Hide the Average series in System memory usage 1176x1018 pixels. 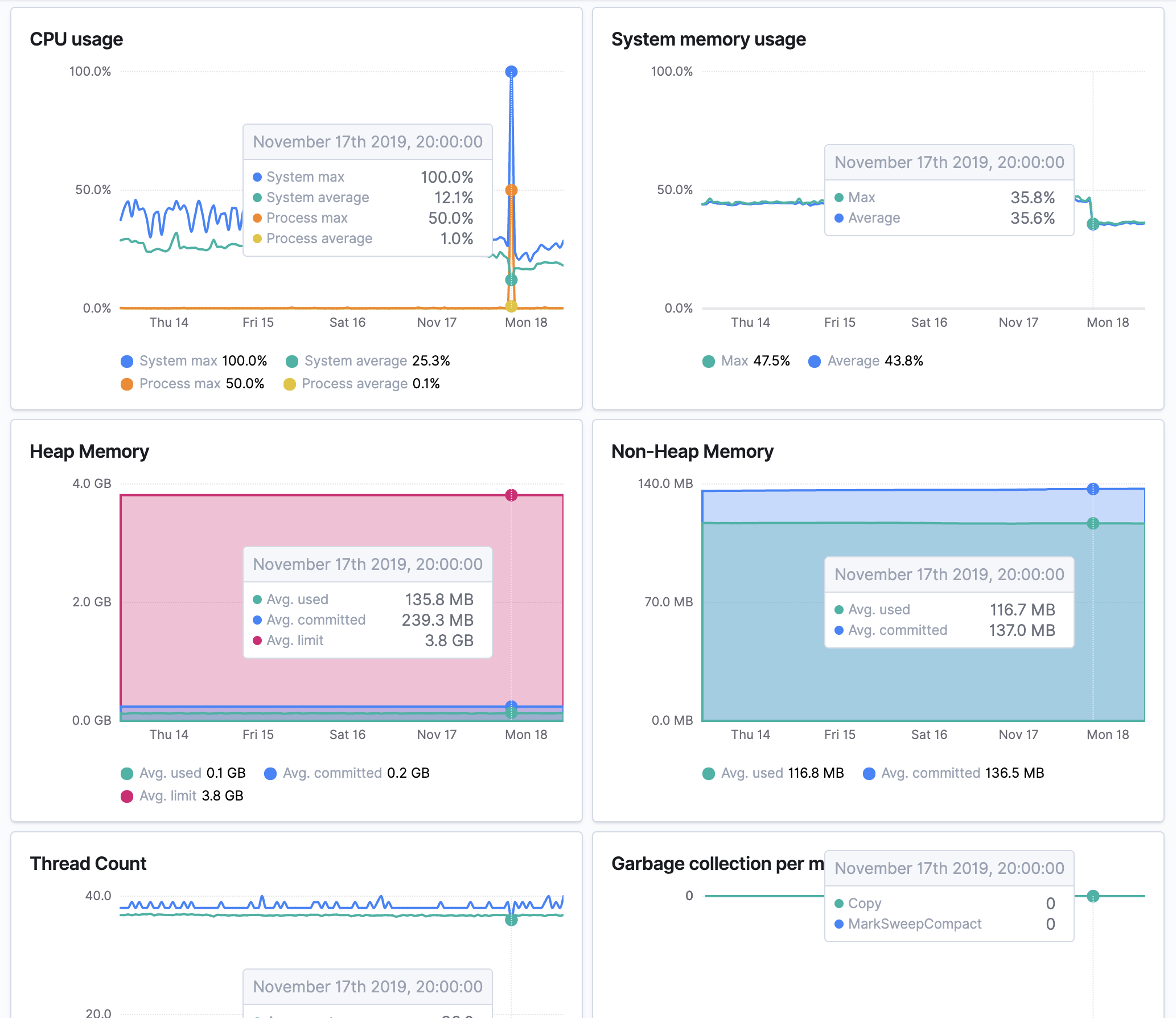pos(815,360)
